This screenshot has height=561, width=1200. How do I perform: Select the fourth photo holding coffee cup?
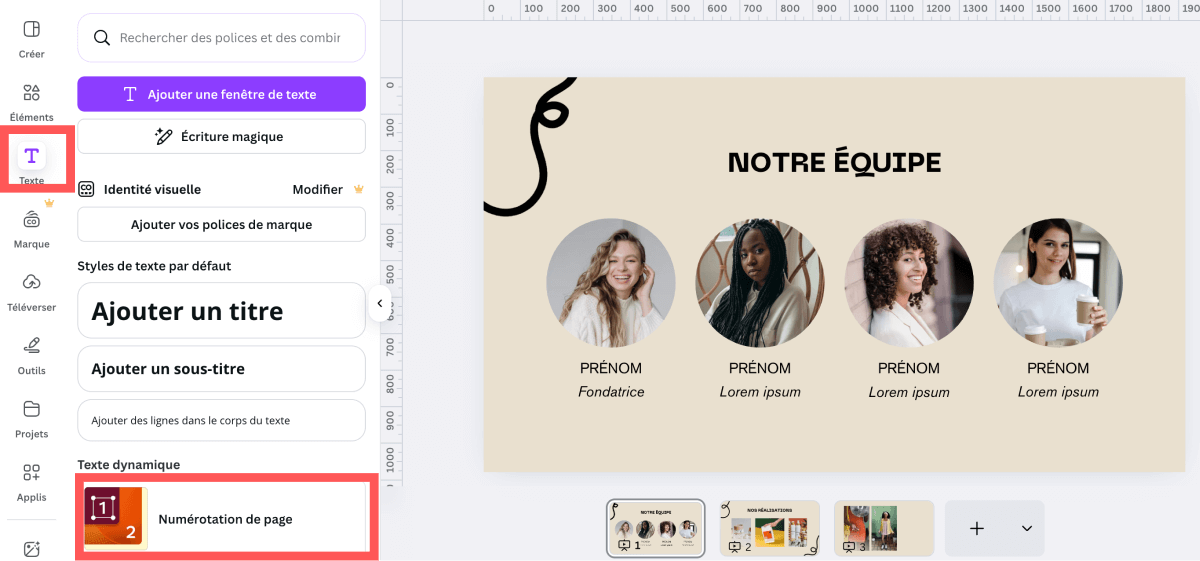point(1058,283)
